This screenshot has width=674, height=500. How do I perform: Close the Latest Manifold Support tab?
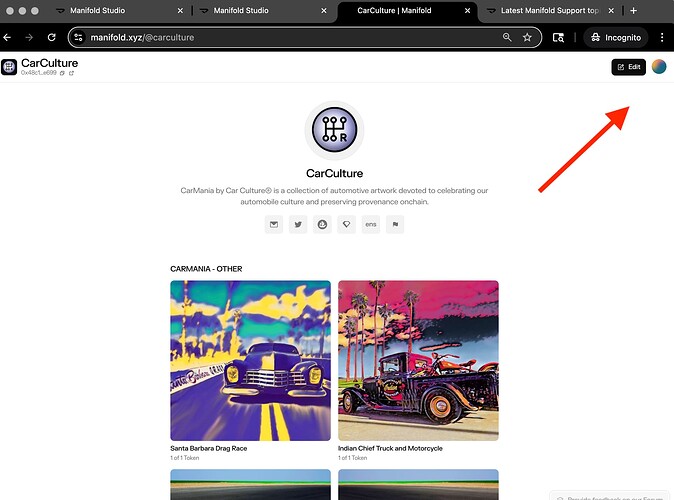click(x=611, y=11)
